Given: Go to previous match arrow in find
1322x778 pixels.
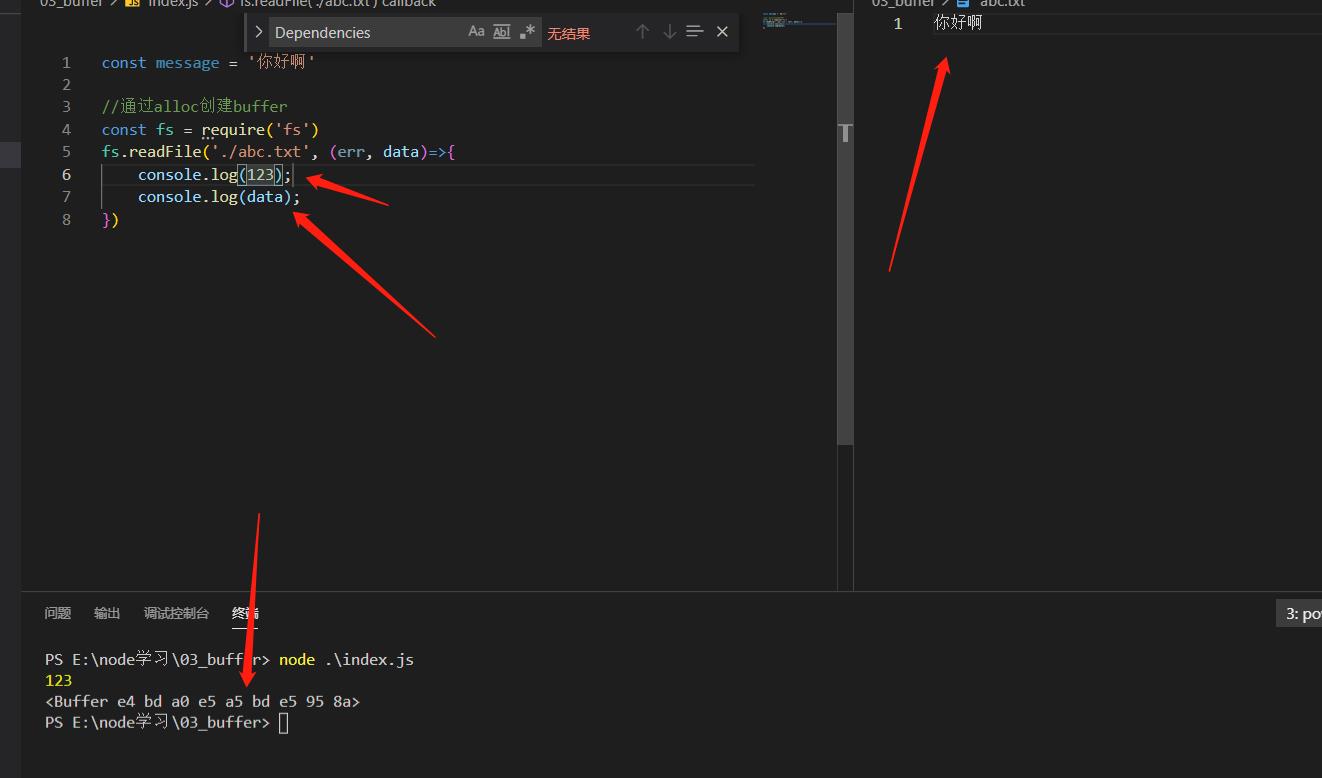Looking at the screenshot, I should [x=643, y=32].
